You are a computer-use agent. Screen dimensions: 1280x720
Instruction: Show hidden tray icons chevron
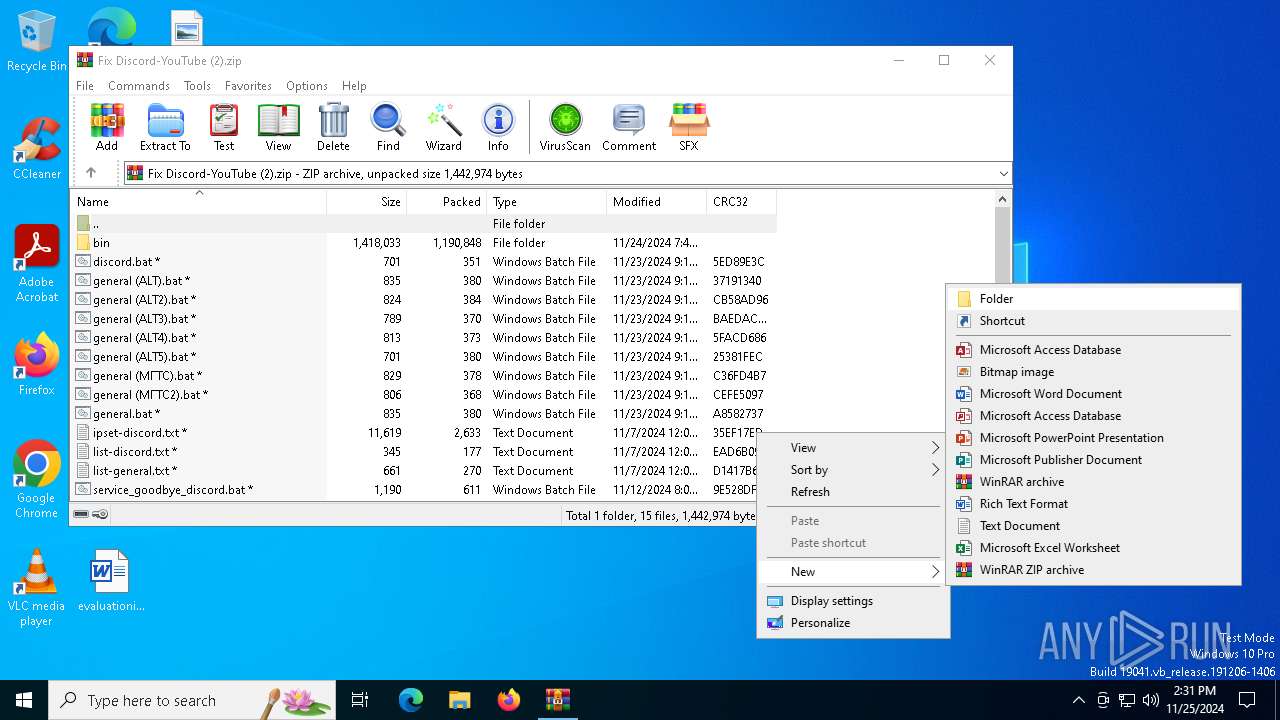pos(1078,700)
